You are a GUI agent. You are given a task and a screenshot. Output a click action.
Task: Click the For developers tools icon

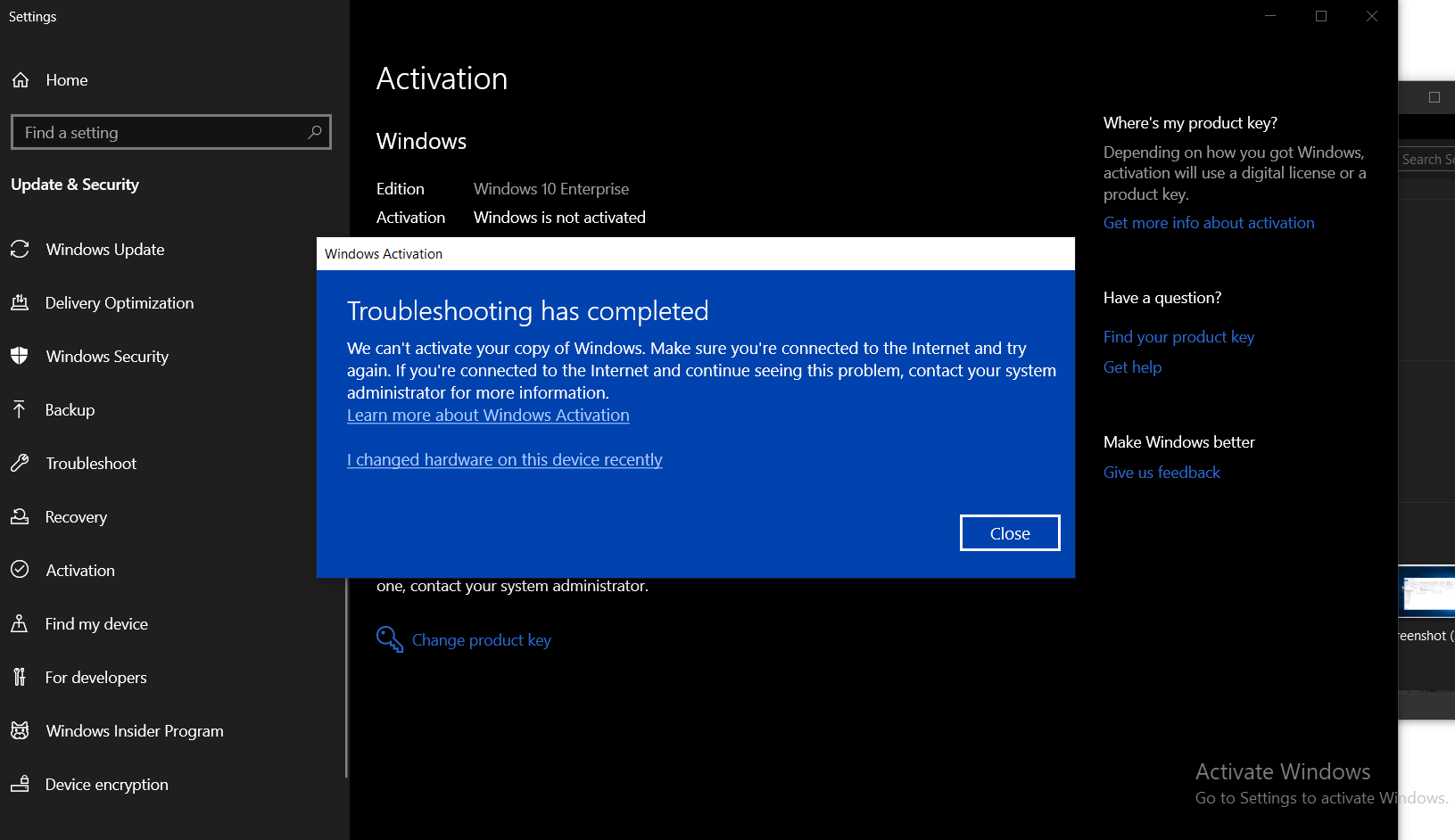20,677
